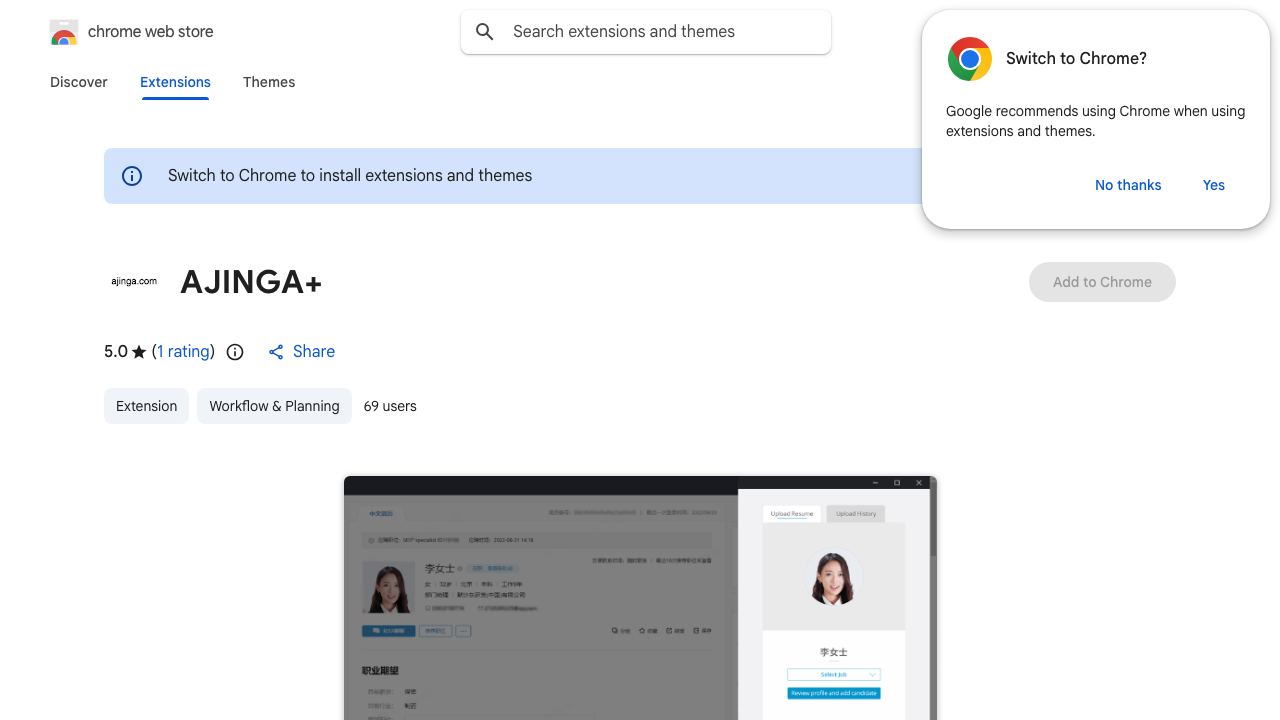The image size is (1280, 720).
Task: Click the search magnifier icon
Action: click(x=485, y=32)
